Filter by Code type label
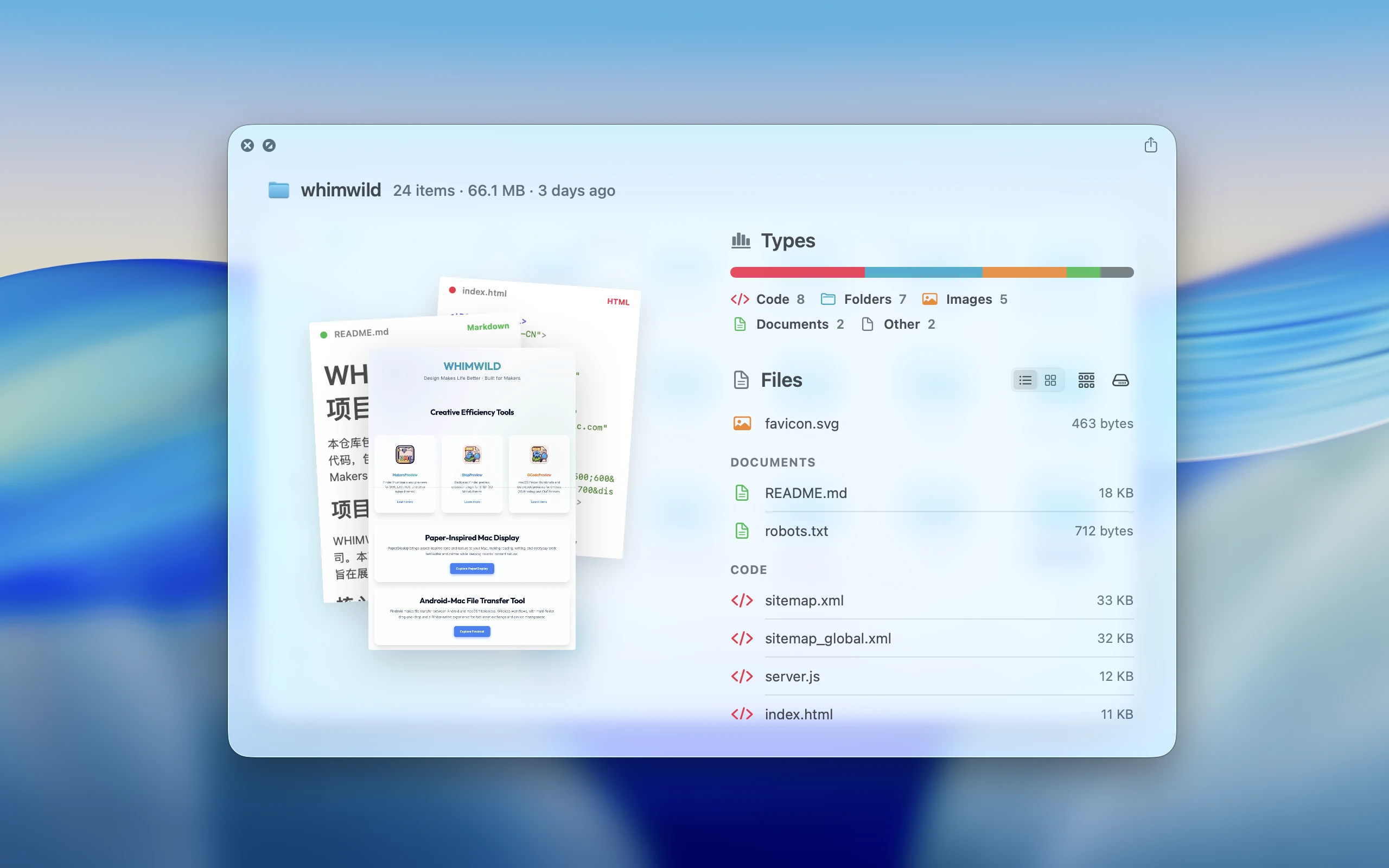This screenshot has height=868, width=1389. [x=773, y=299]
